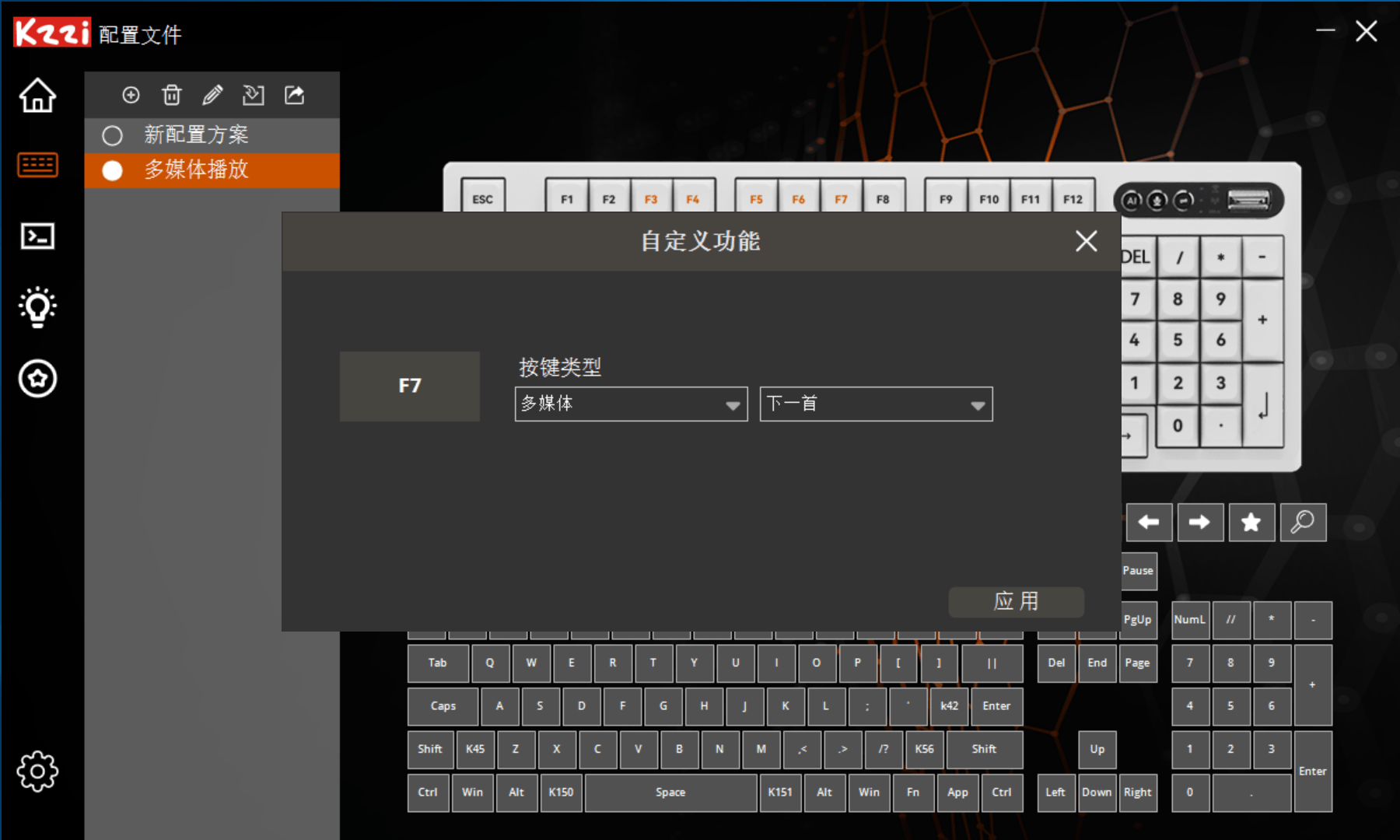Open the Home page in sidebar
This screenshot has width=1400, height=840.
point(37,96)
